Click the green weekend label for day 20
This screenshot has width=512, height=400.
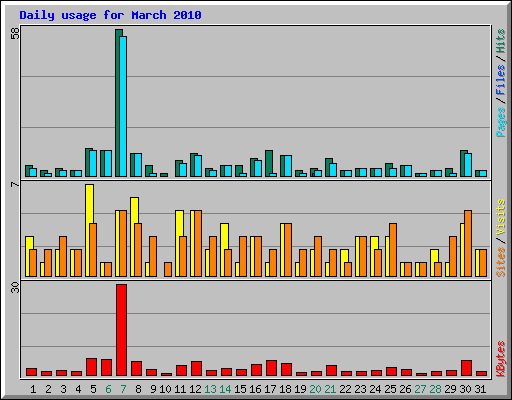click(x=315, y=389)
